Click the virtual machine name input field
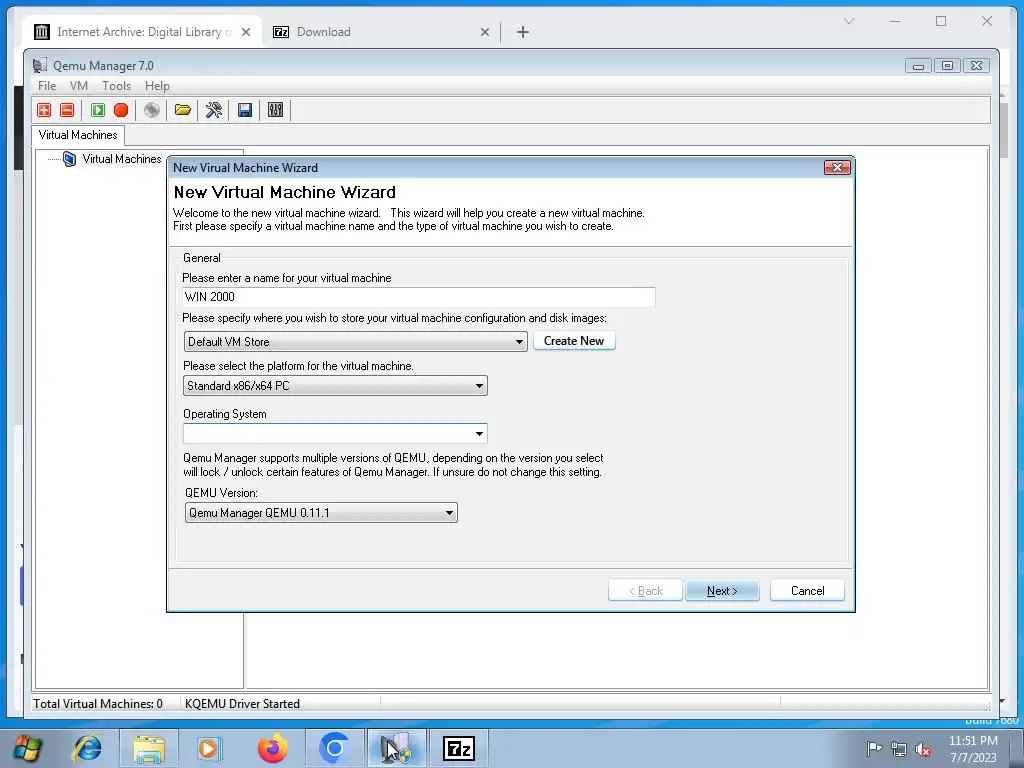This screenshot has width=1024, height=768. [x=418, y=296]
